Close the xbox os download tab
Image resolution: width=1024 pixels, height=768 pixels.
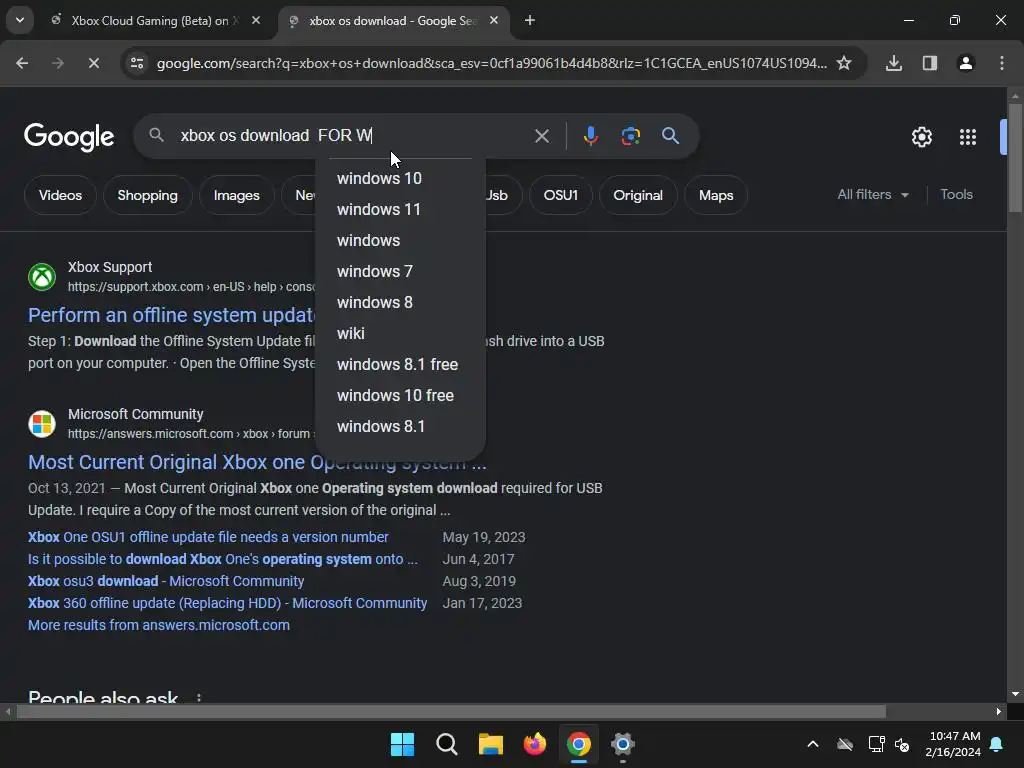coord(494,21)
